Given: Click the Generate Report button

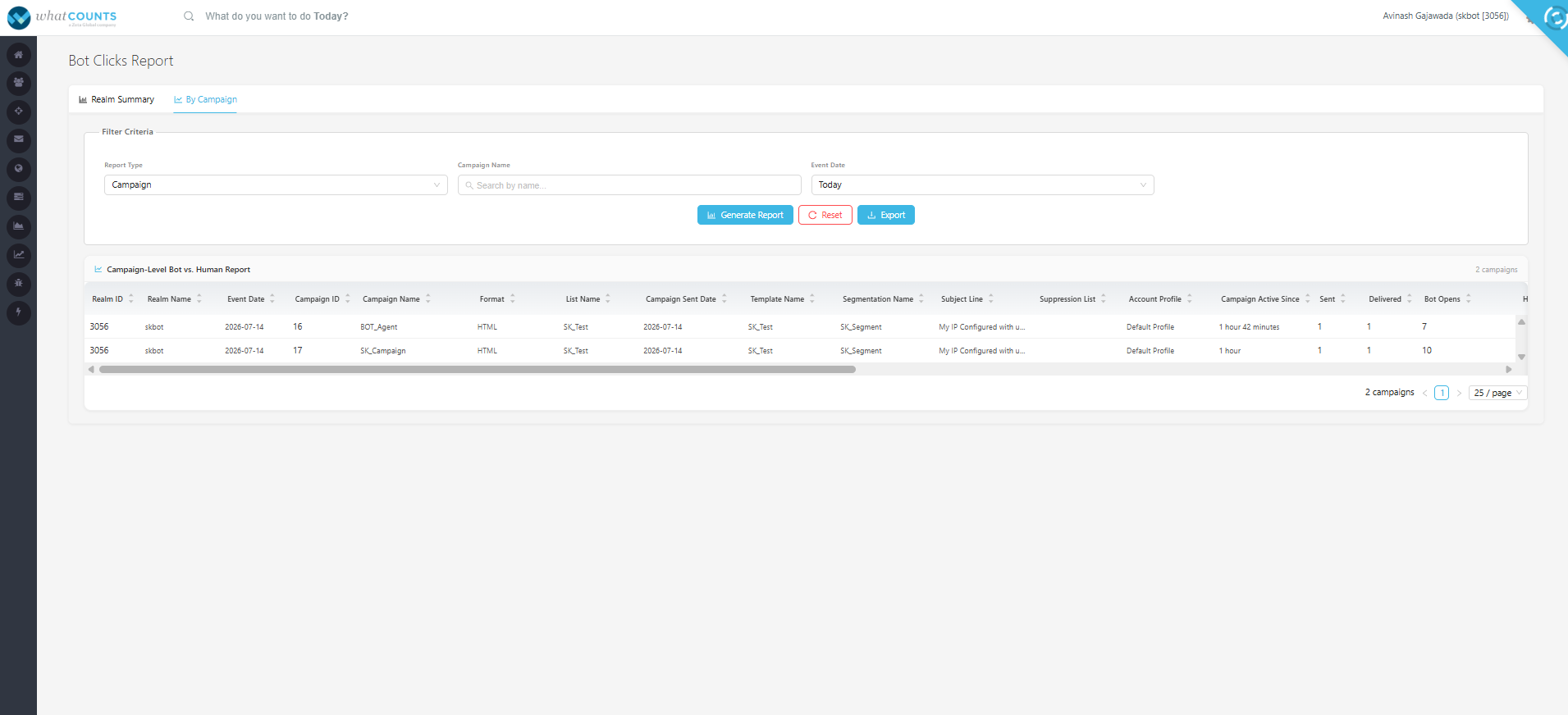Looking at the screenshot, I should coord(745,215).
